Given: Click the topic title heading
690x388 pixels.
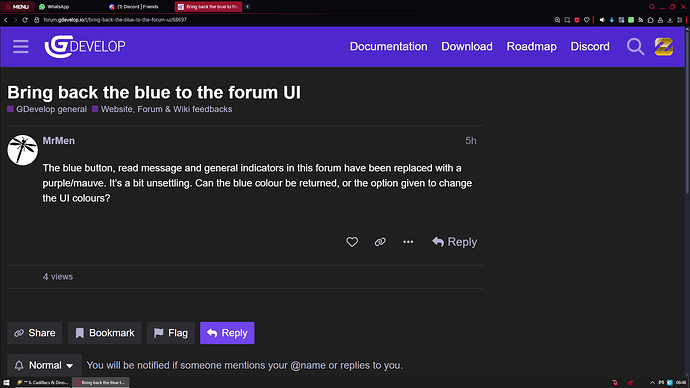Looking at the screenshot, I should (x=154, y=92).
